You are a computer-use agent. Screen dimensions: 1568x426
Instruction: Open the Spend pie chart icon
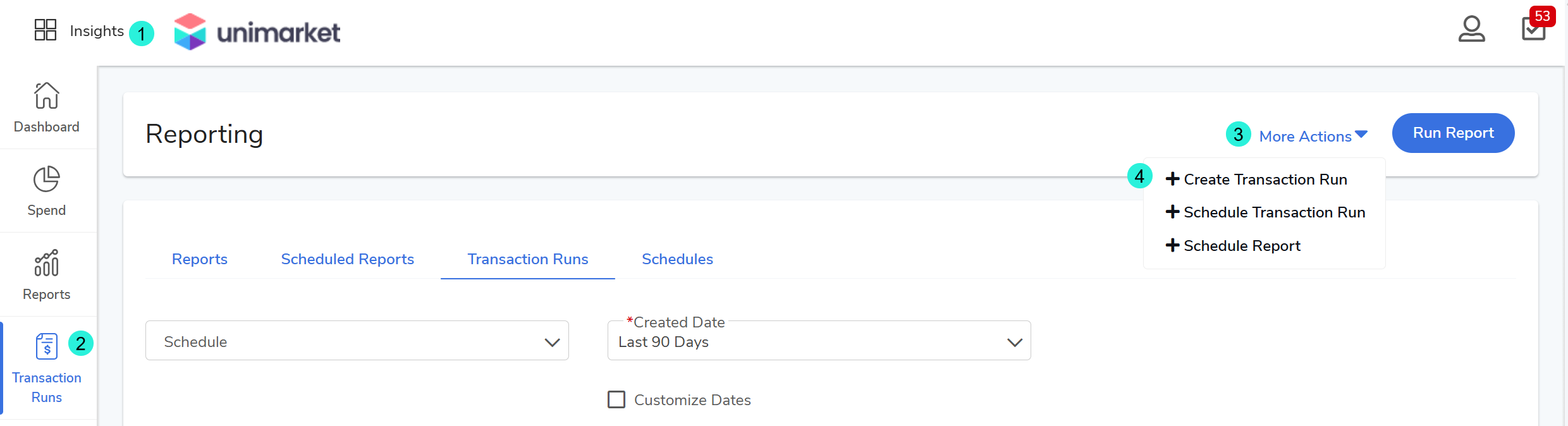click(47, 180)
